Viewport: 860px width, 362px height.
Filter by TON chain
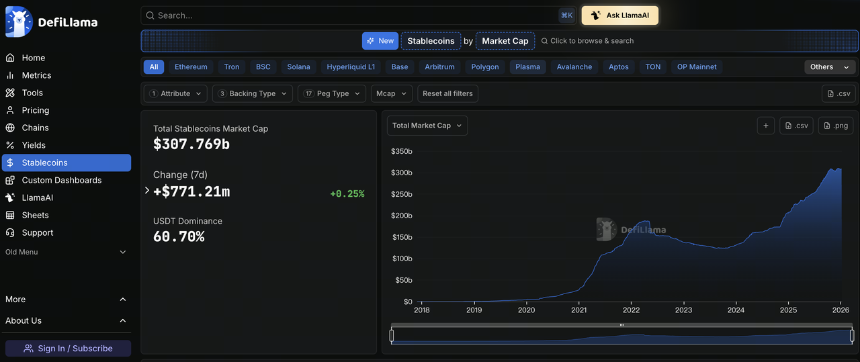653,67
